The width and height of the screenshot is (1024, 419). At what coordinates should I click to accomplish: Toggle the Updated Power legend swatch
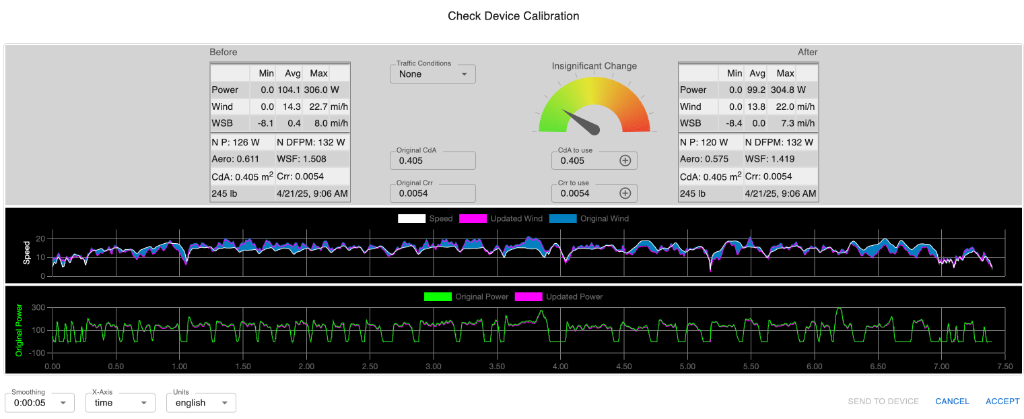(527, 296)
